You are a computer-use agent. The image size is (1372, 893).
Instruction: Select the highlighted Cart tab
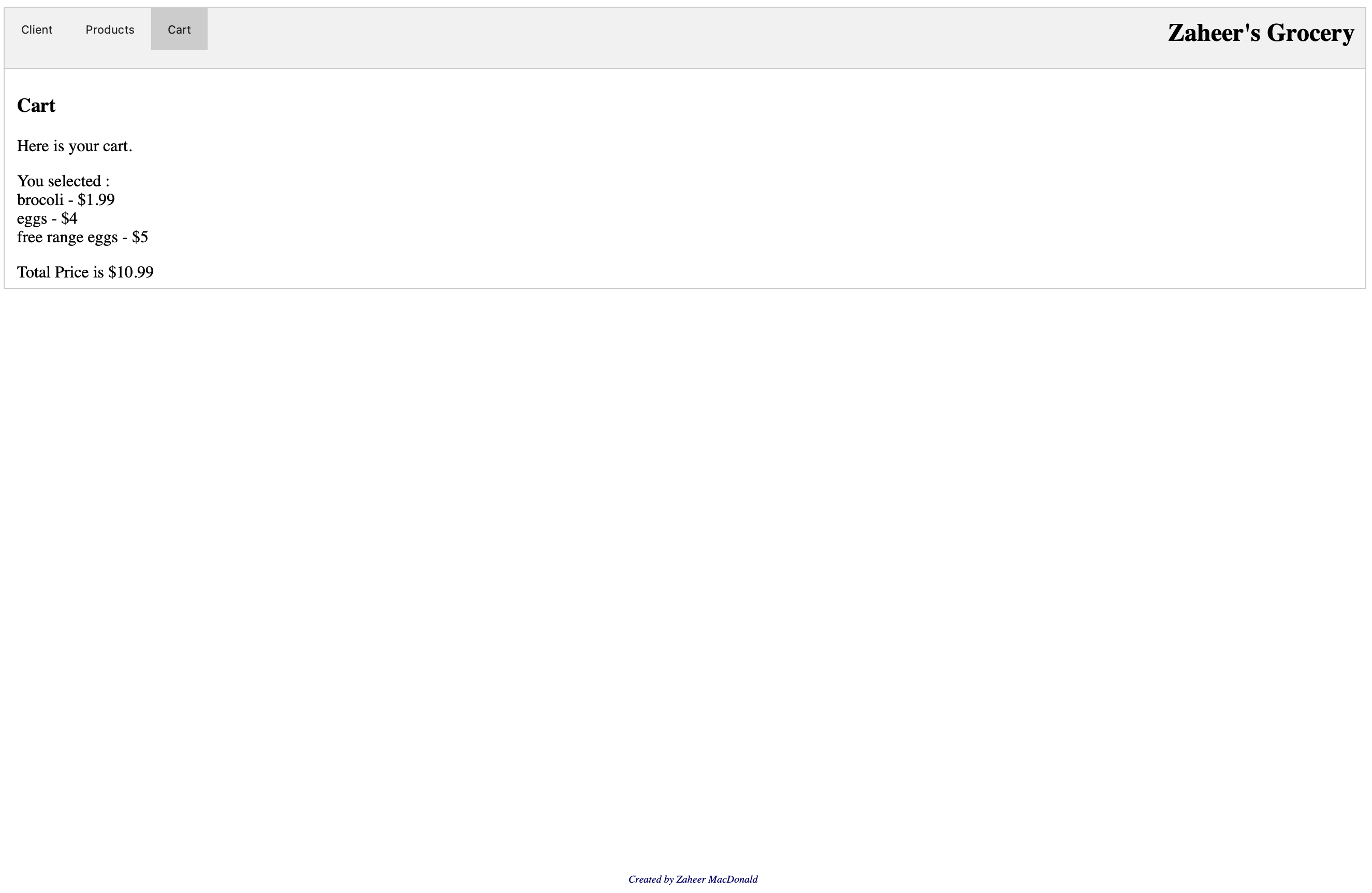(x=179, y=30)
